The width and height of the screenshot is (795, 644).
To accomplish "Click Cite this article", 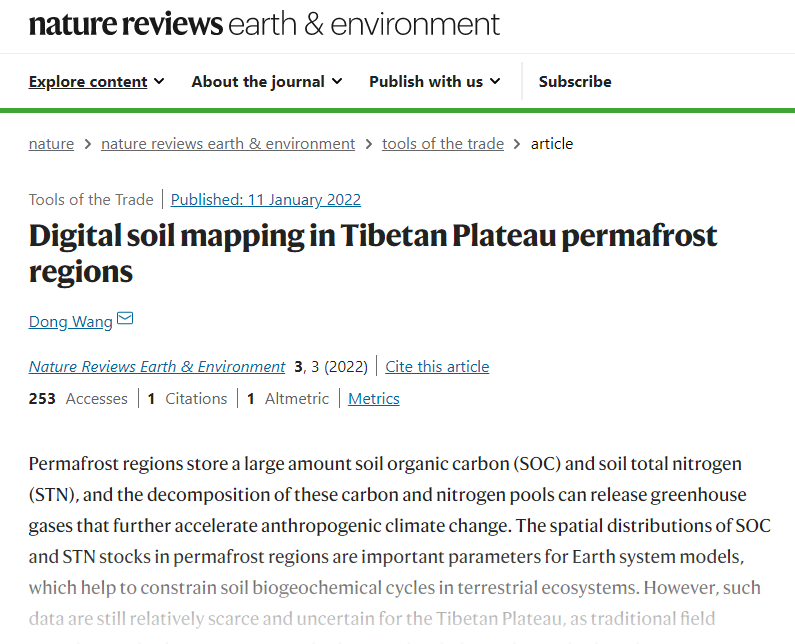I will tap(437, 367).
